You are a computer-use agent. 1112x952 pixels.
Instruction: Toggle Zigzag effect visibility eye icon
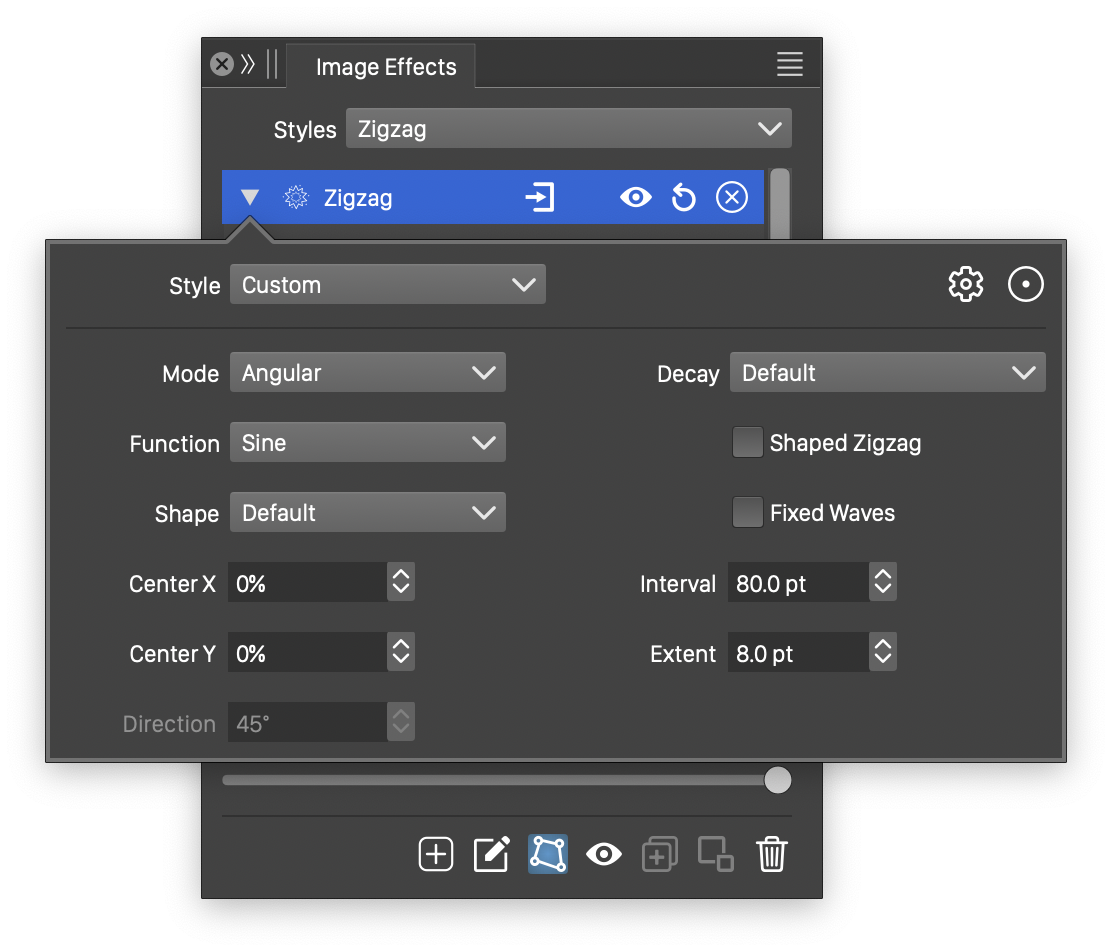635,198
